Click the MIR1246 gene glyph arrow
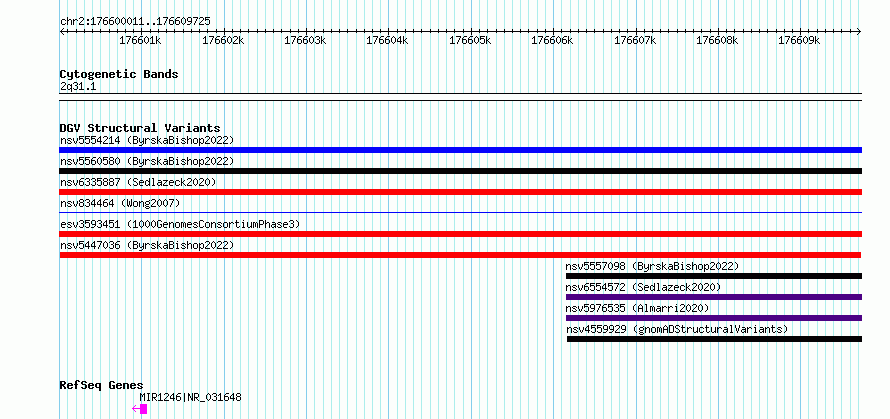This screenshot has width=890, height=419. pyautogui.click(x=140, y=409)
